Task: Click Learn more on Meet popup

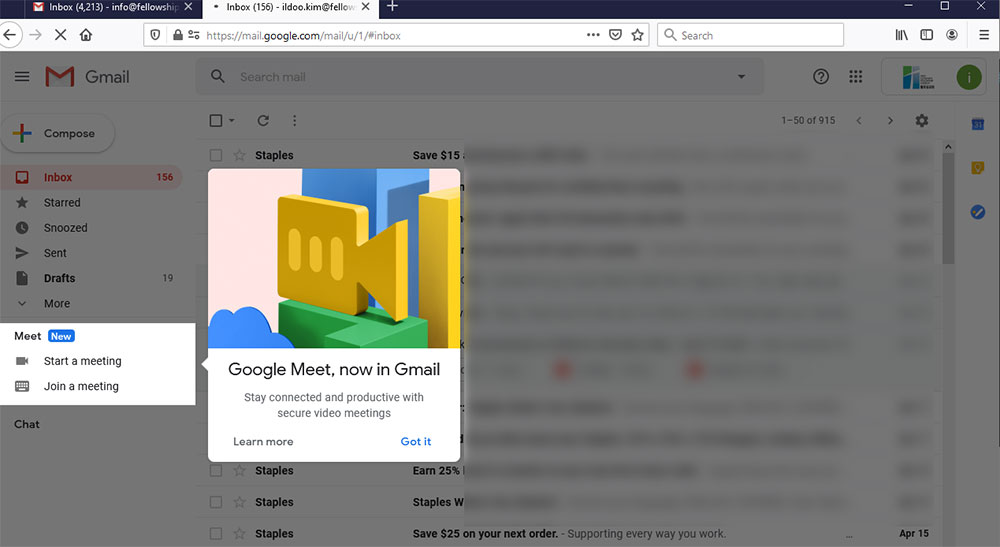Action: click(263, 441)
